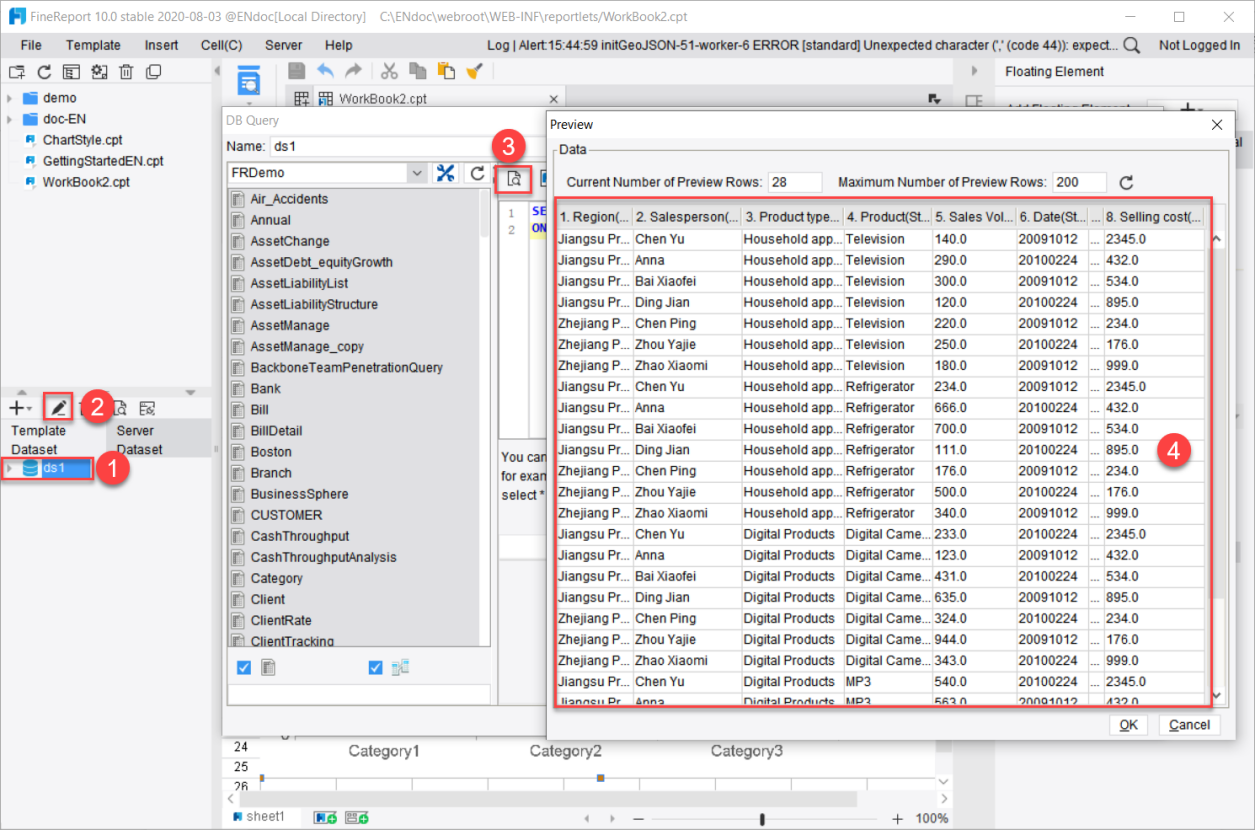Click the add report sheet icon
The image size is (1255, 830).
click(325, 817)
